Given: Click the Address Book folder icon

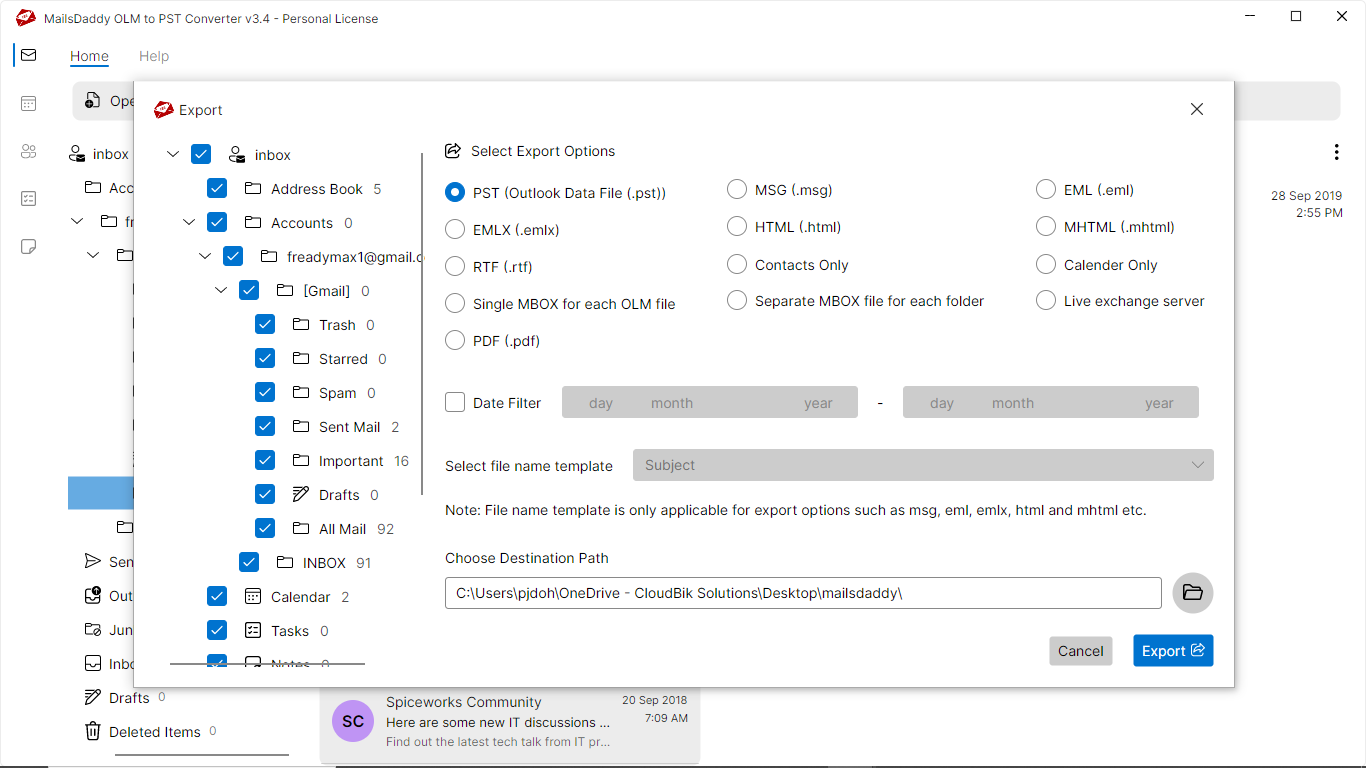Looking at the screenshot, I should 253,189.
